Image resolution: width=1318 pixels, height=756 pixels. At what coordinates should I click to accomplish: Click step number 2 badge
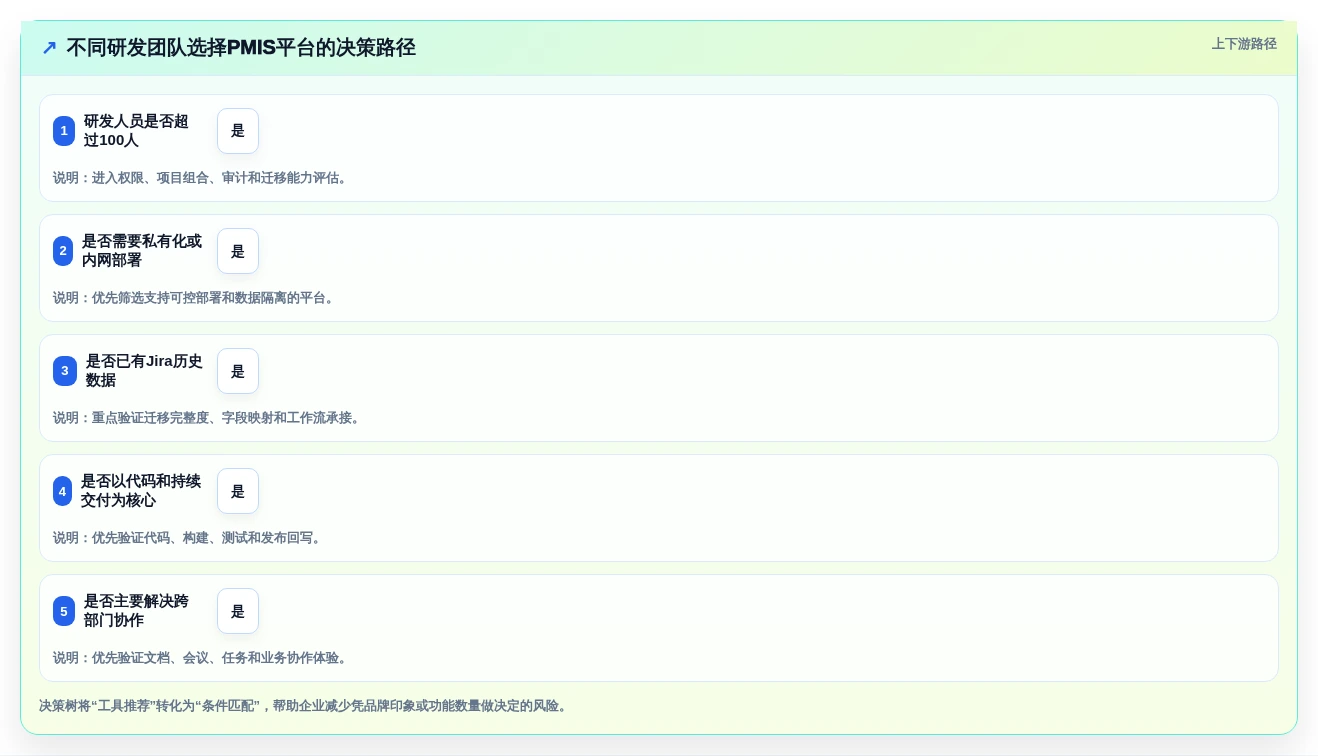tap(63, 251)
